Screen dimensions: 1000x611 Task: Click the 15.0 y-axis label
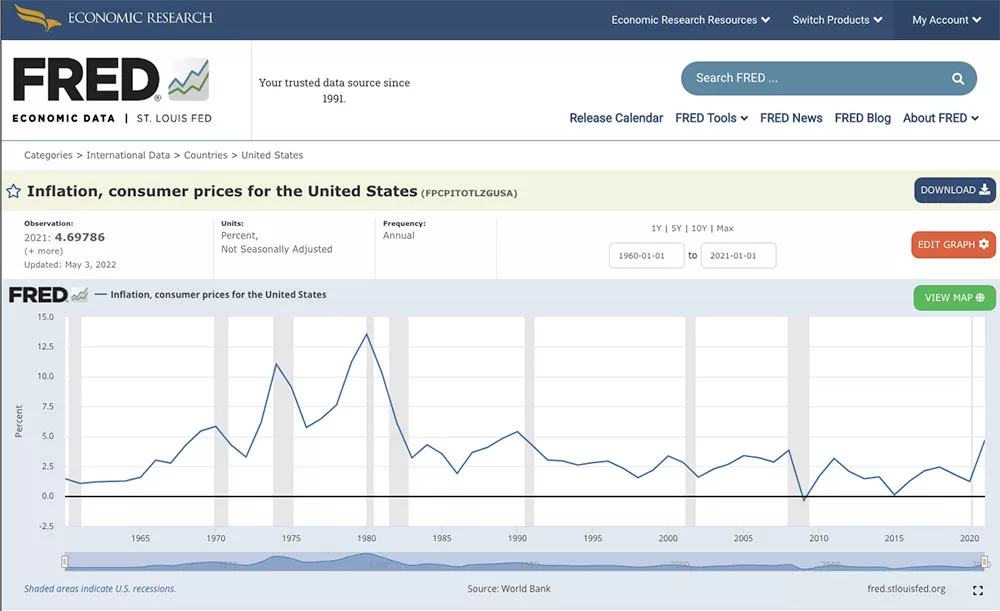pyautogui.click(x=46, y=317)
